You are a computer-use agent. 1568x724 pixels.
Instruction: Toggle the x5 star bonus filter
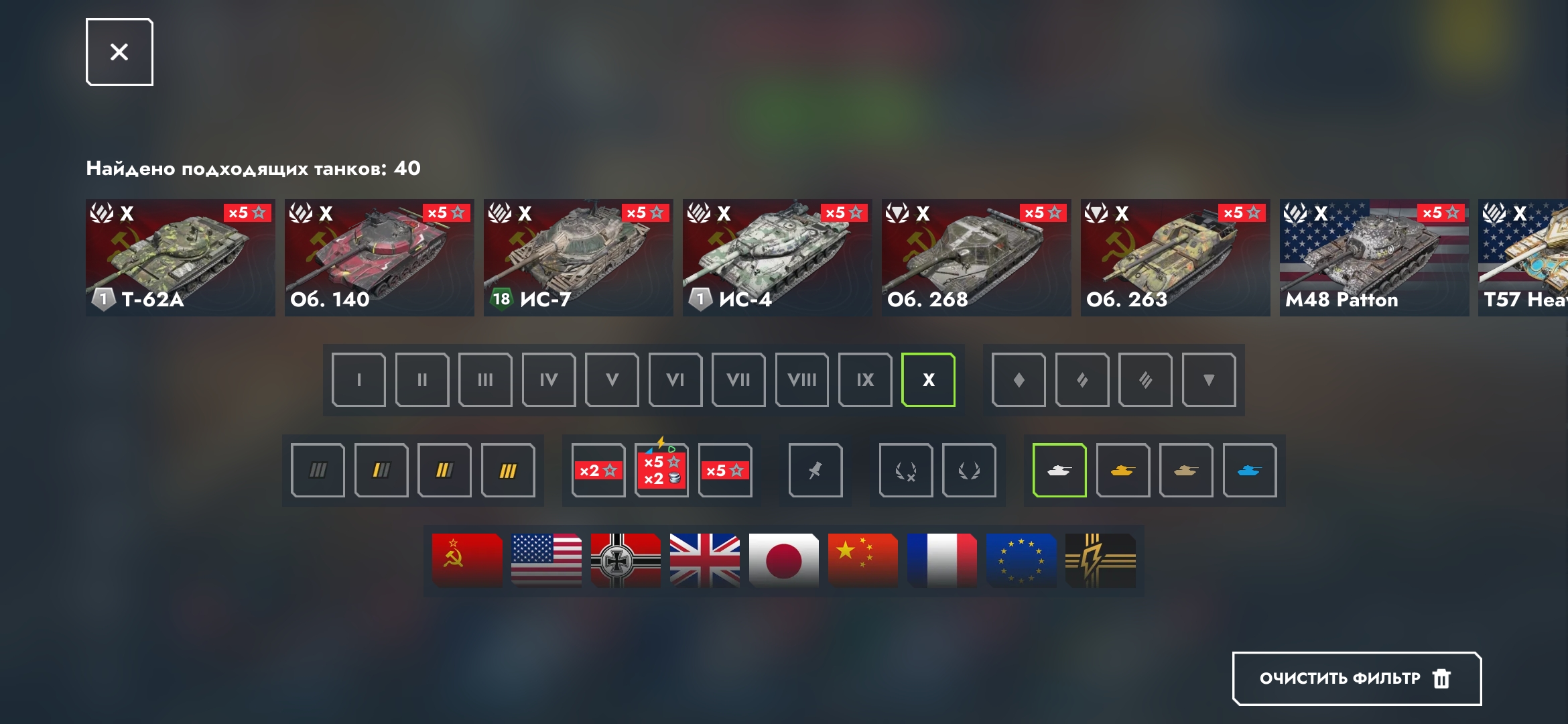(725, 471)
